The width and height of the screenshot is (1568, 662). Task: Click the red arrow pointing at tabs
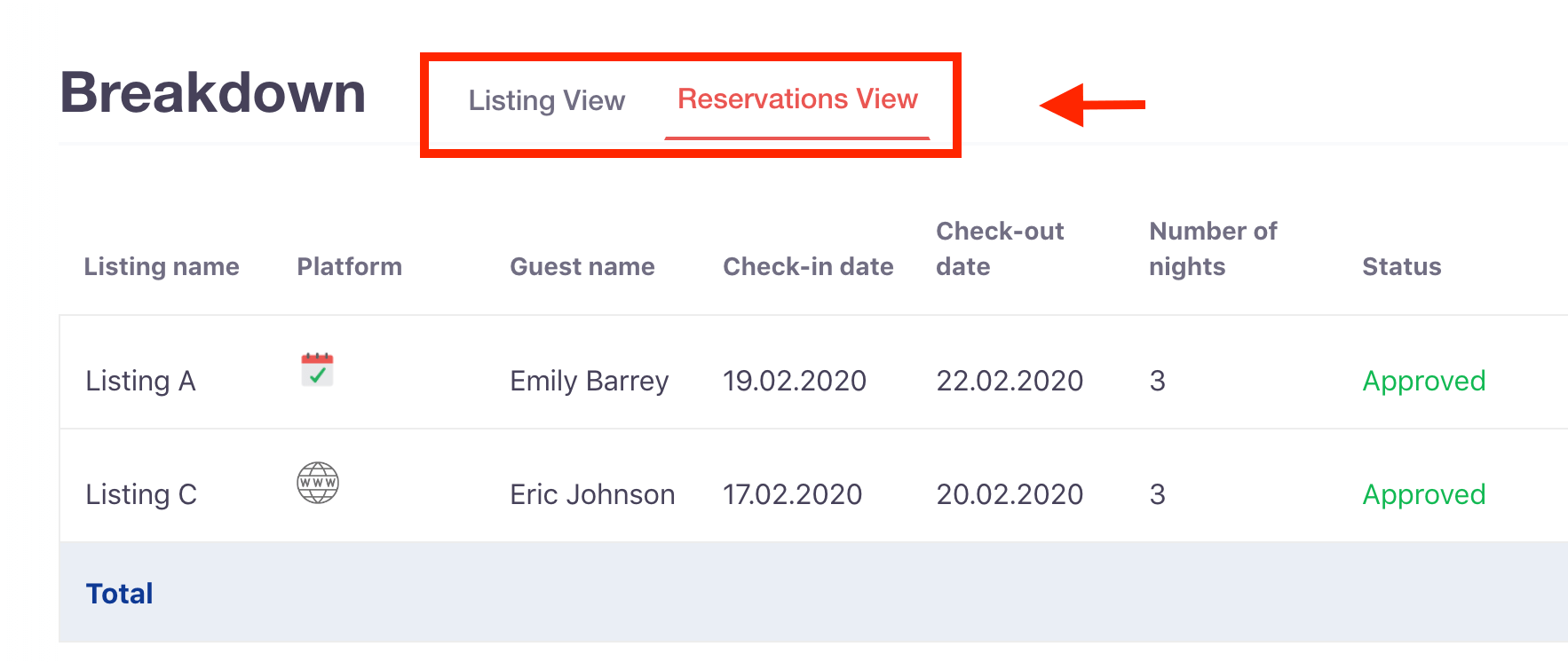pyautogui.click(x=1092, y=105)
